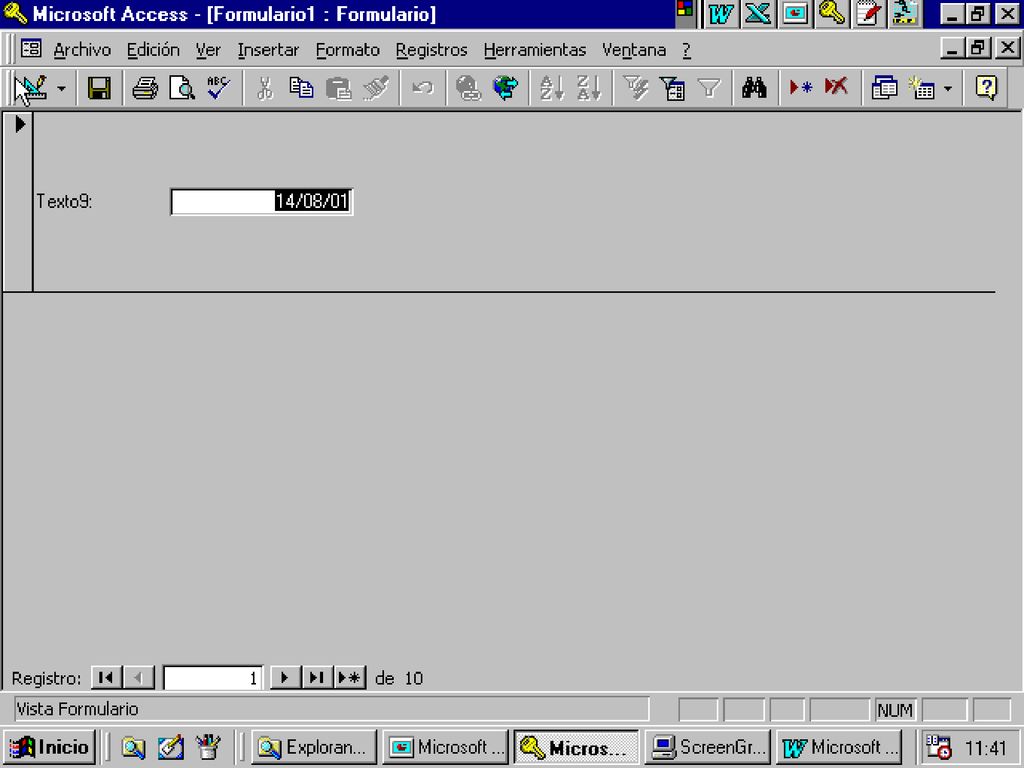Print the form using the printer icon
The width and height of the screenshot is (1024, 768).
click(144, 88)
